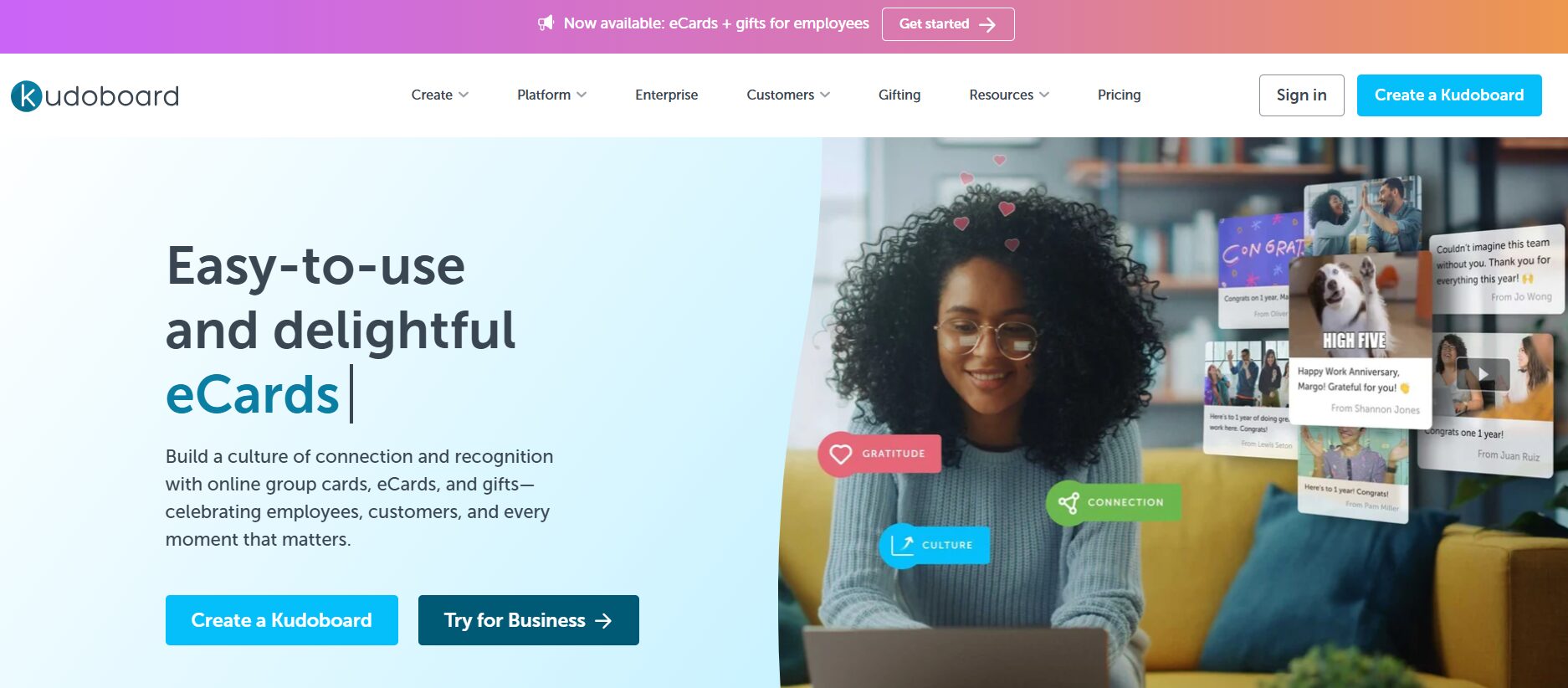Click the megaphone announcement icon

(546, 23)
